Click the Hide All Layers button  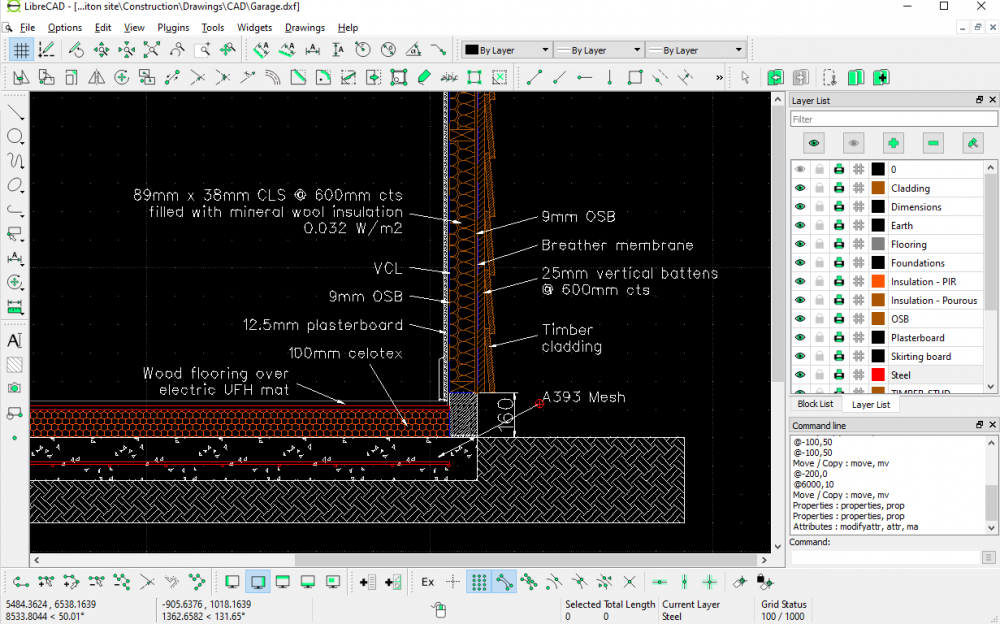853,143
